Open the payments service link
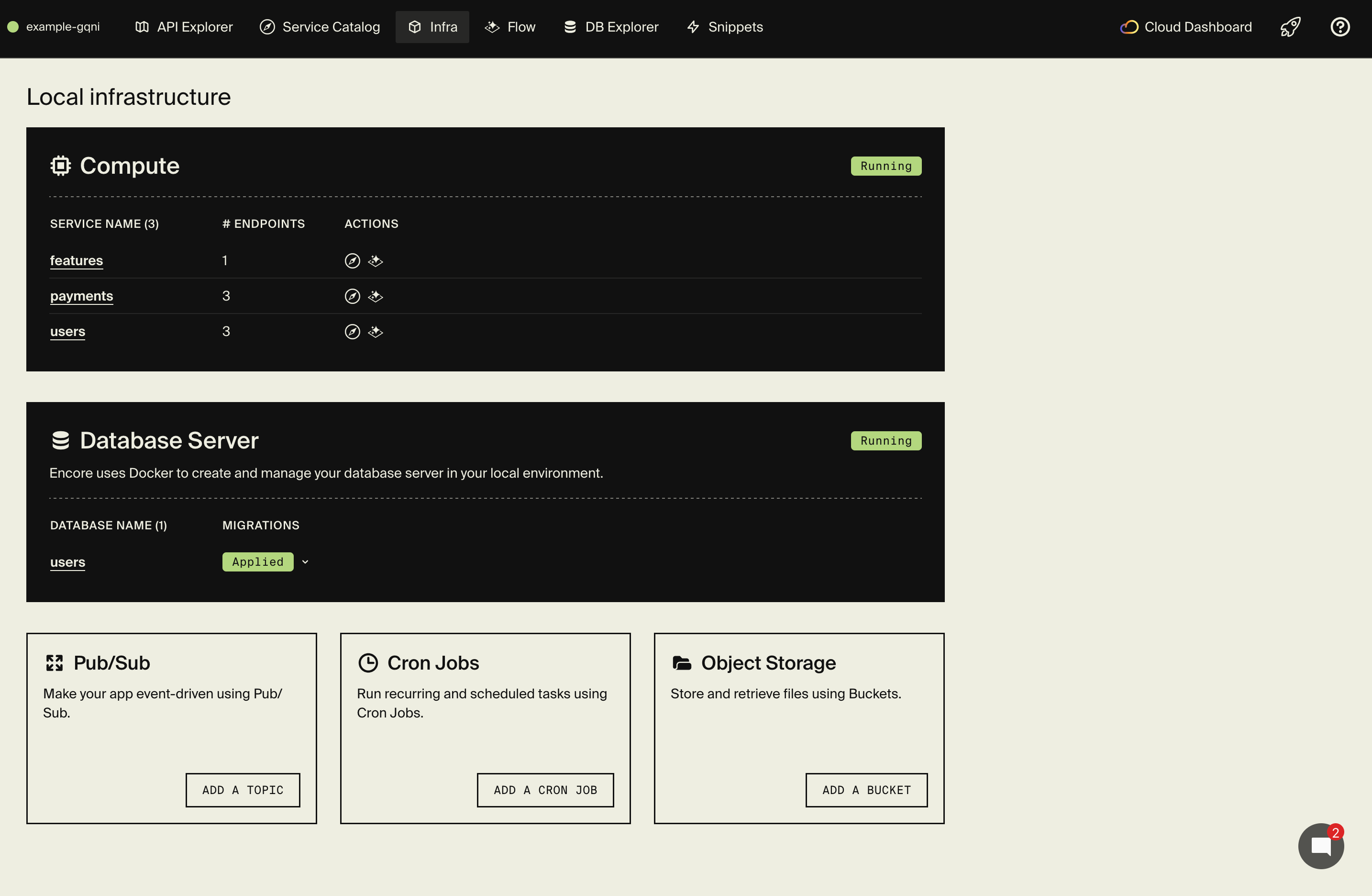The width and height of the screenshot is (1372, 896). point(81,295)
